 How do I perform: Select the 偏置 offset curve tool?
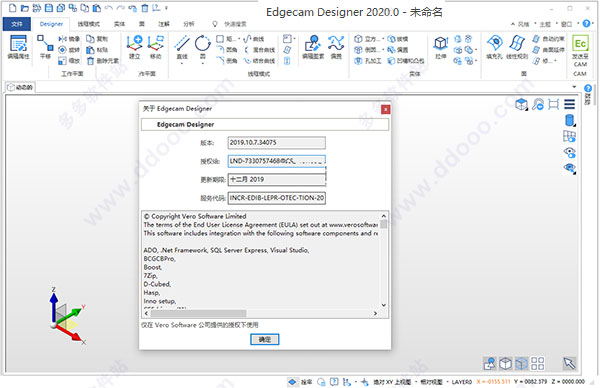point(336,47)
